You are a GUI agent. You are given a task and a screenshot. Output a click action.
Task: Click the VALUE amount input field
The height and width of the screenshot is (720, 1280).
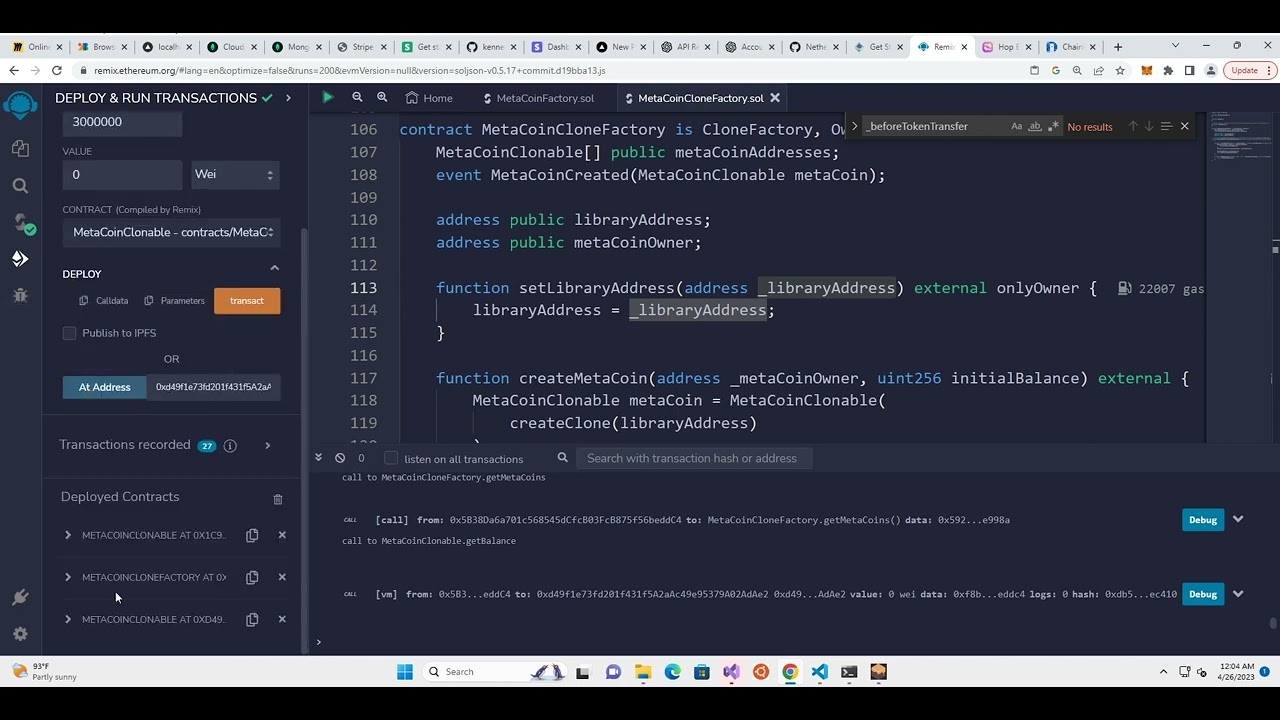click(x=122, y=174)
